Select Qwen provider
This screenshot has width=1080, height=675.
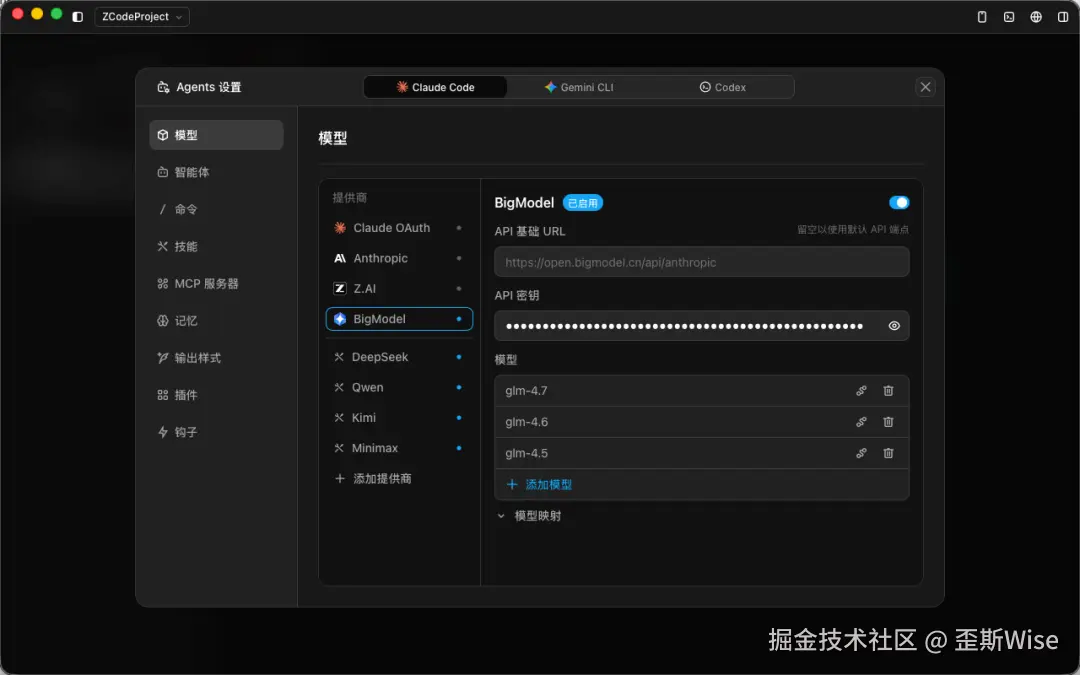pyautogui.click(x=399, y=387)
